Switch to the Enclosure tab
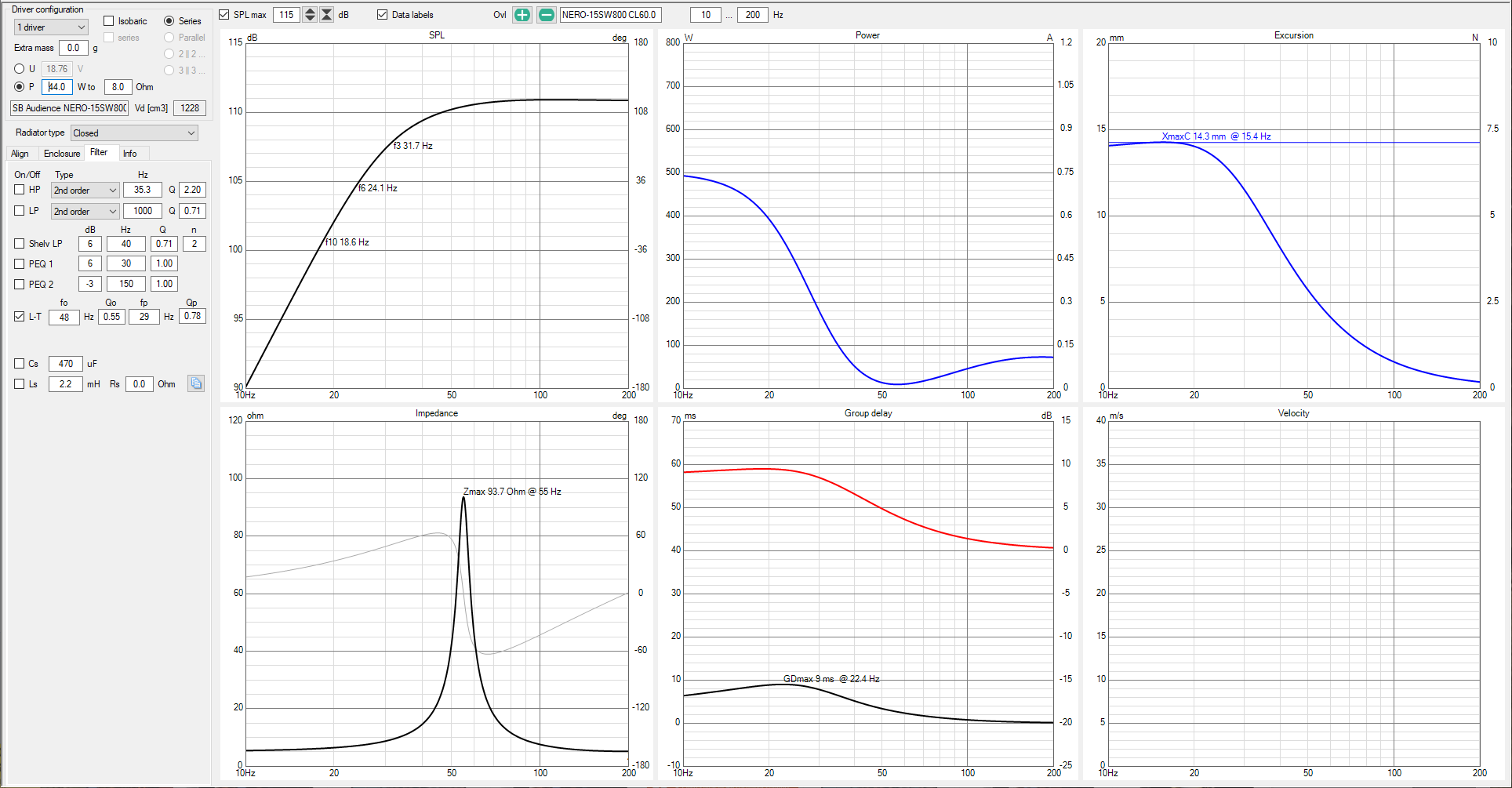Screen dimensions: 1512x788 pos(62,154)
